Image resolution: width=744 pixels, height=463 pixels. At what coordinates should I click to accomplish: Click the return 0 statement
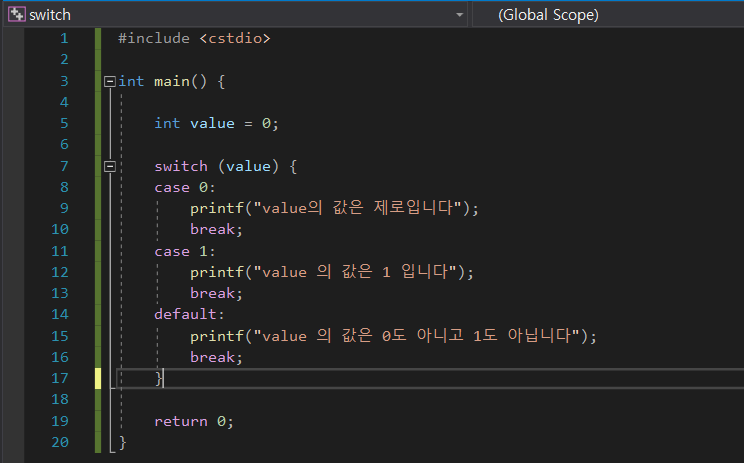click(194, 421)
